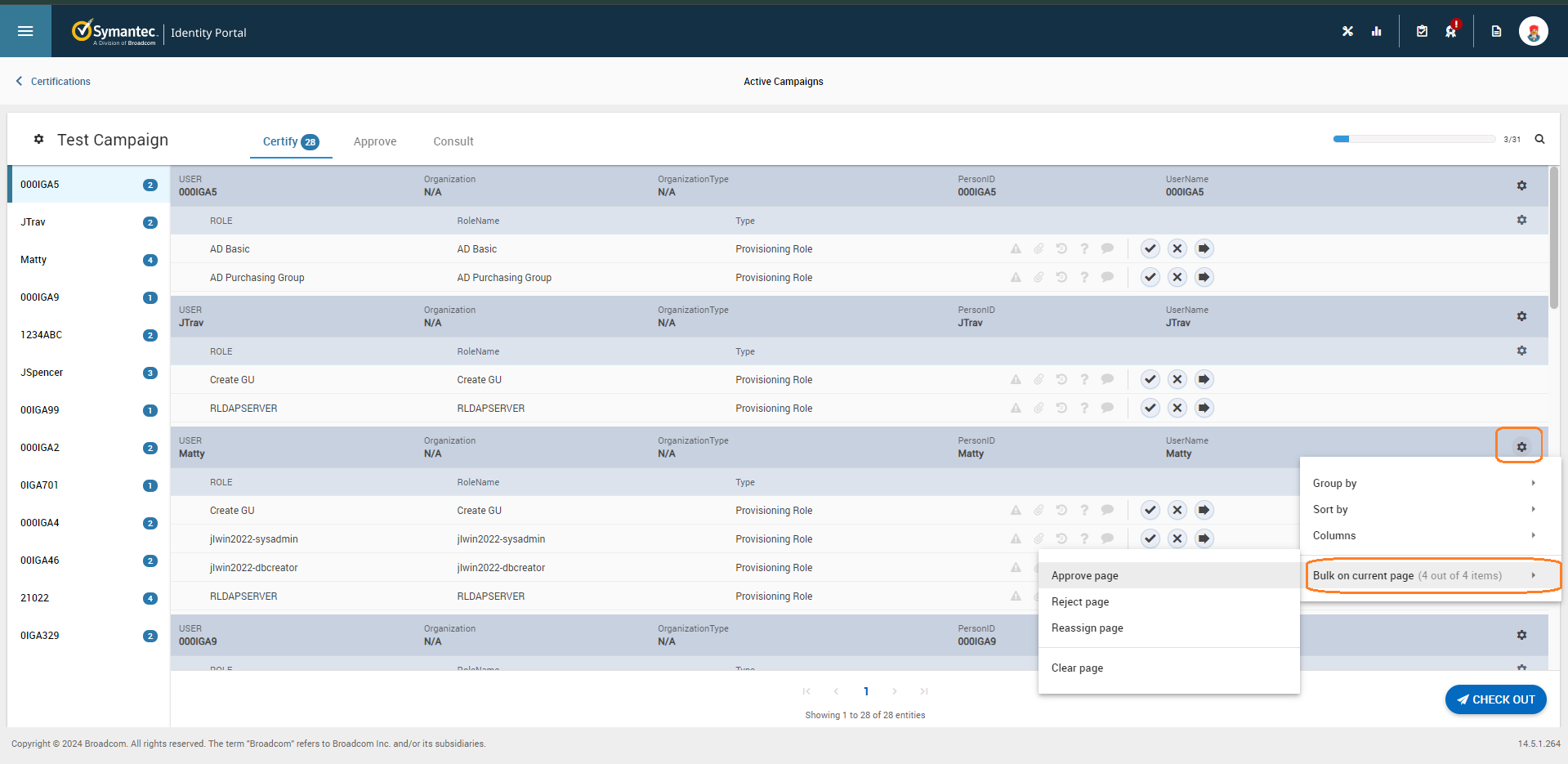The image size is (1568, 764).
Task: Click the search magnifier icon
Action: click(x=1539, y=139)
